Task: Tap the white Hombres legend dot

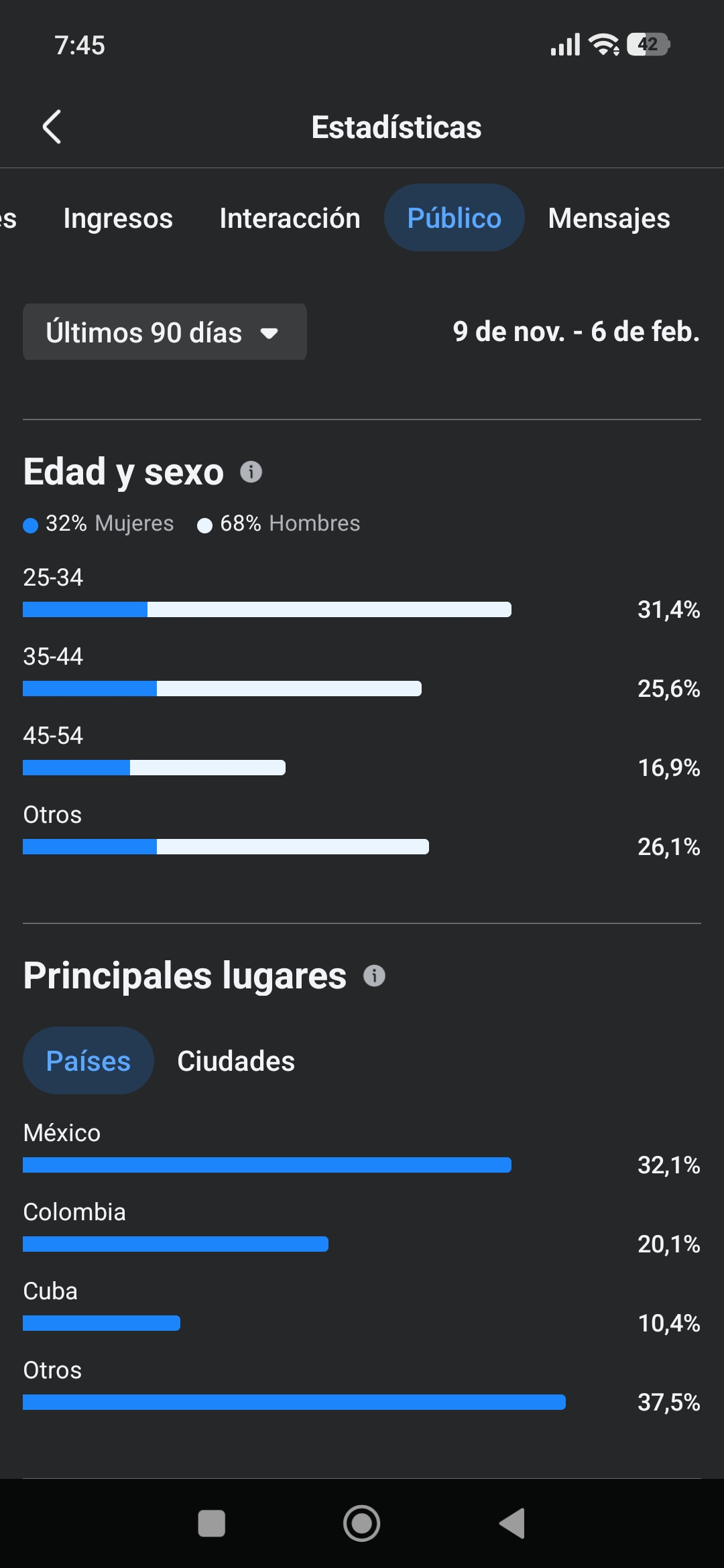Action: tap(204, 525)
